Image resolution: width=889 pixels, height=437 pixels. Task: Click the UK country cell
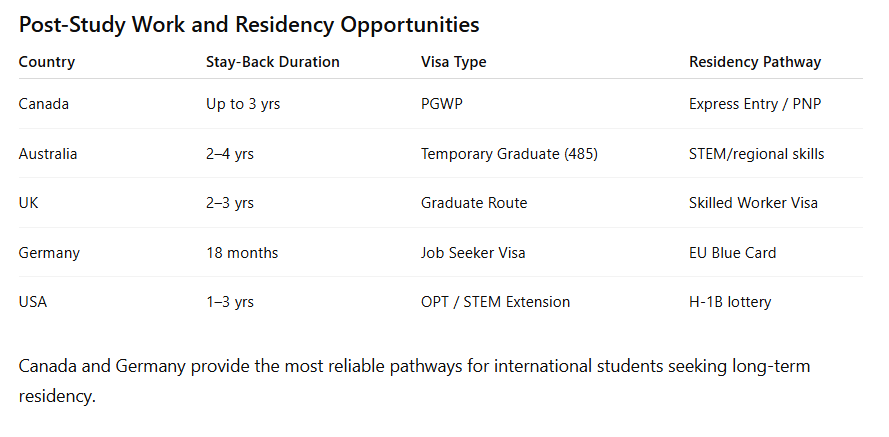[x=29, y=203]
